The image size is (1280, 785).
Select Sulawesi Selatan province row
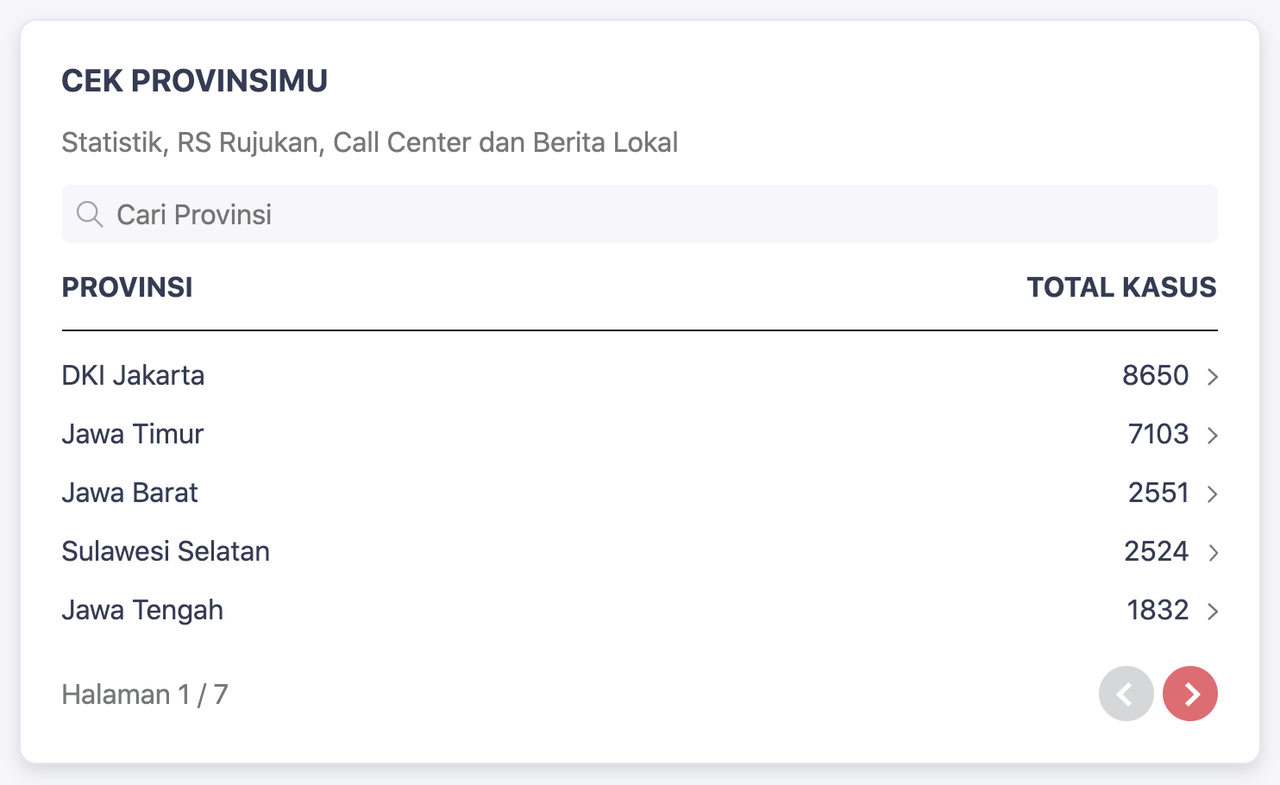[x=166, y=551]
